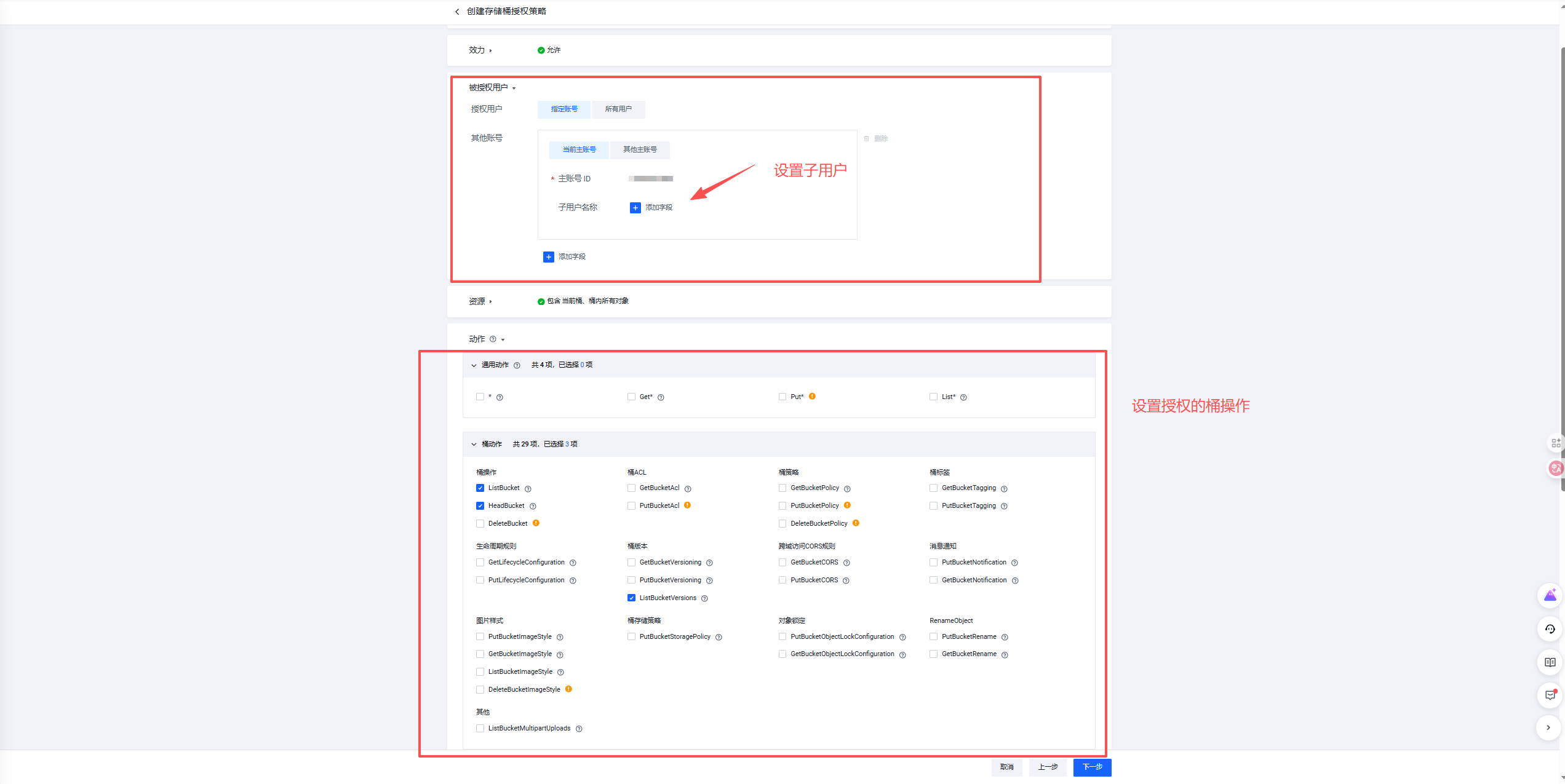Image resolution: width=1565 pixels, height=784 pixels.
Task: Enable the DeleteBucket checkbox
Action: [480, 524]
